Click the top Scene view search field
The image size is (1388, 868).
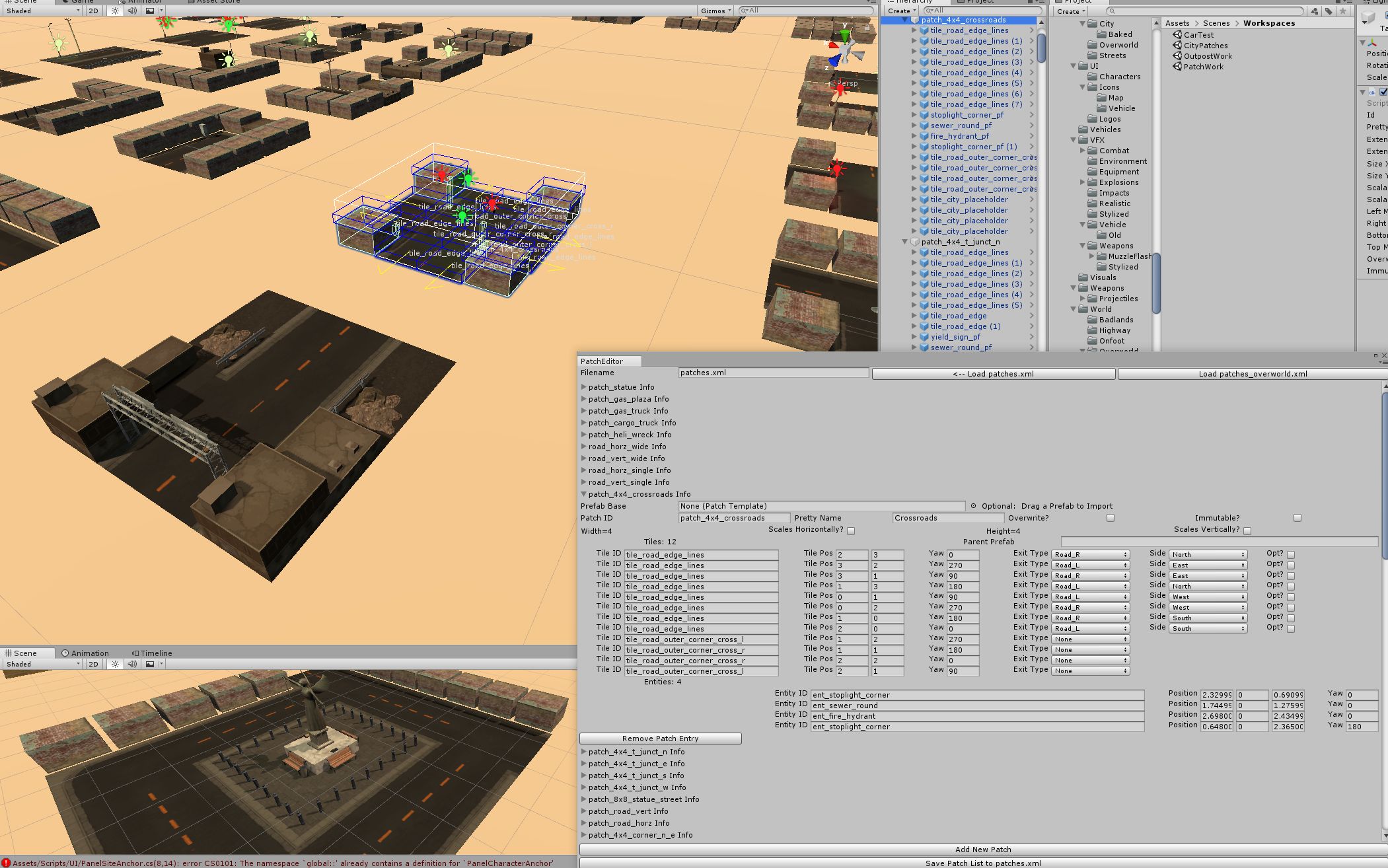(806, 11)
